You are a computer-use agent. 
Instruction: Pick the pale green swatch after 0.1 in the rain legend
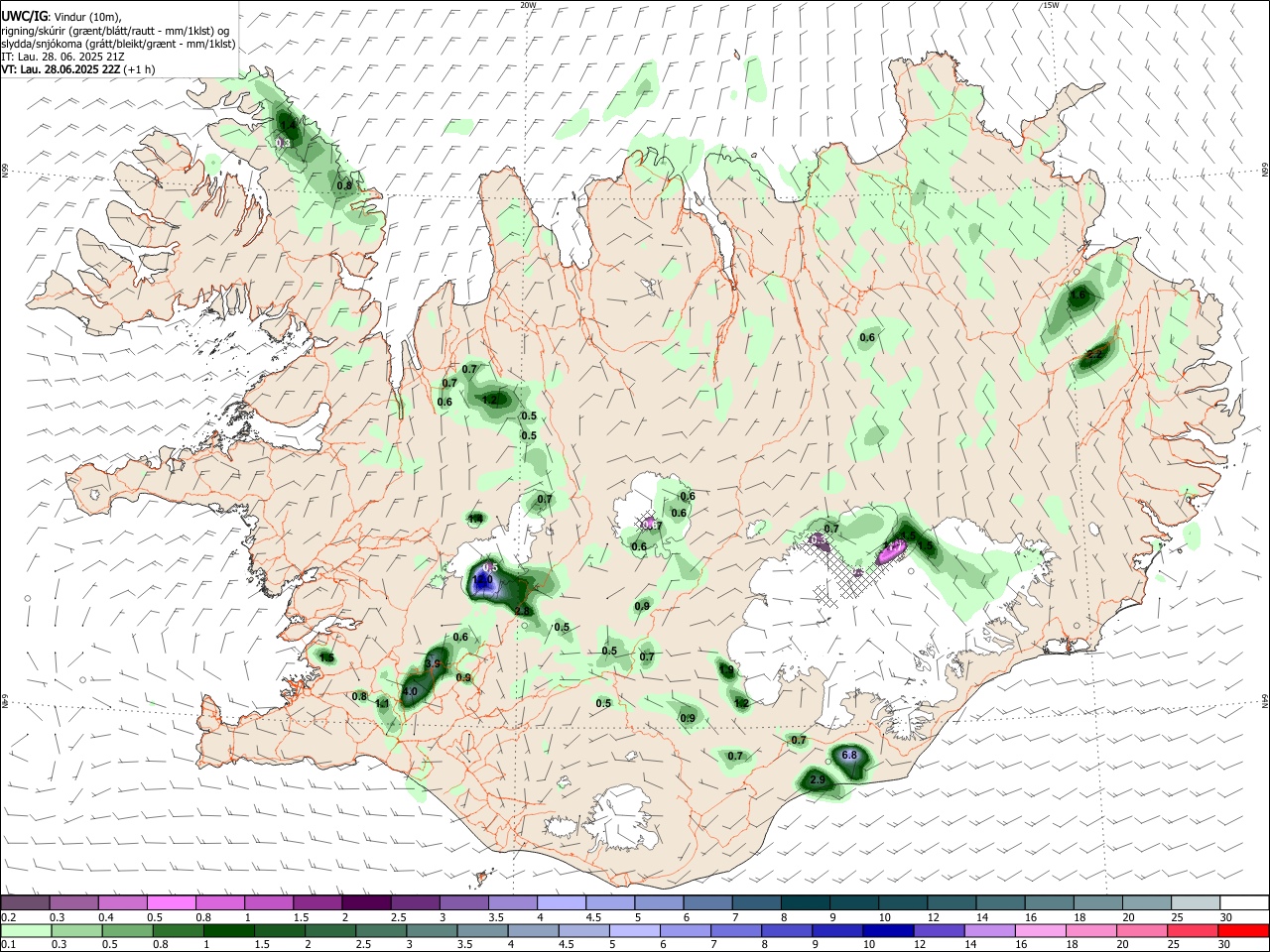26,930
